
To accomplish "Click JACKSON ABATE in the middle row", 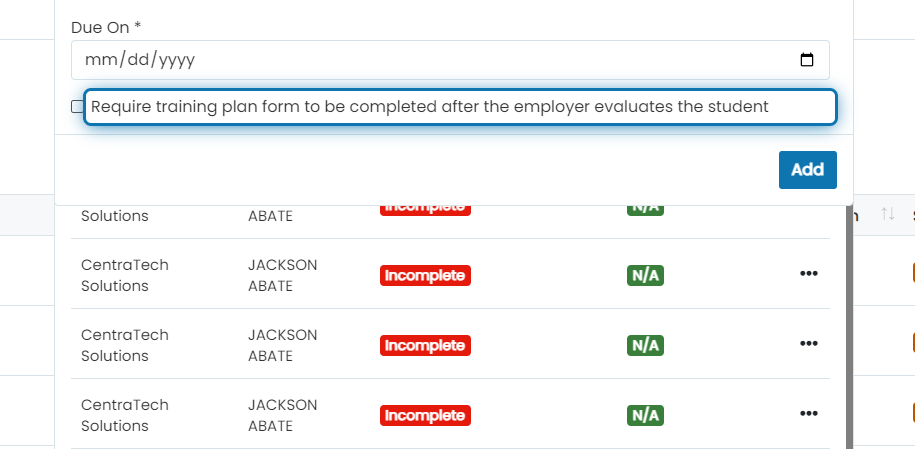I will coord(282,345).
